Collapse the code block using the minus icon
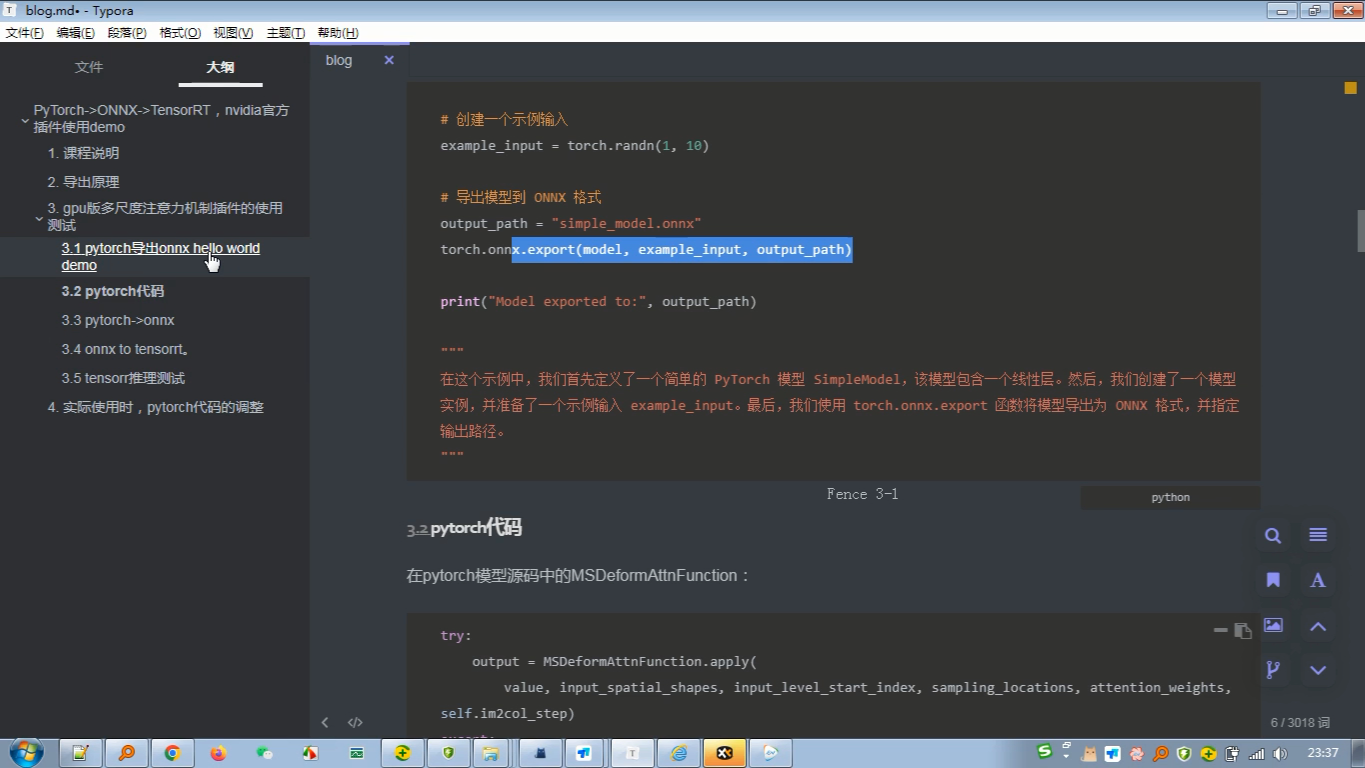Screen dimensions: 1365x768 coord(1220,630)
